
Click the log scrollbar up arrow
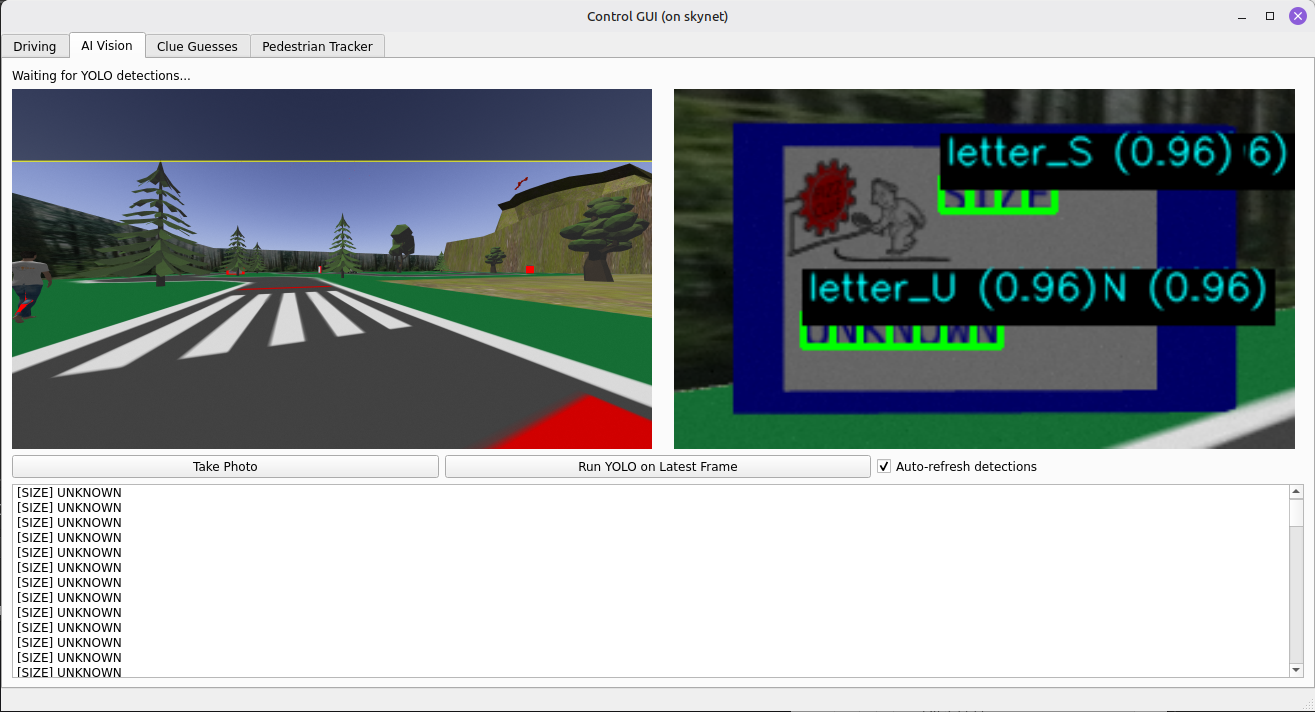(1297, 492)
